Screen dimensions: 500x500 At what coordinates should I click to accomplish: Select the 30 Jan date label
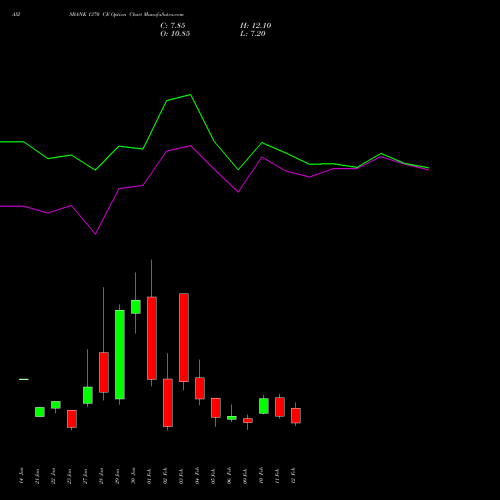coord(133,476)
